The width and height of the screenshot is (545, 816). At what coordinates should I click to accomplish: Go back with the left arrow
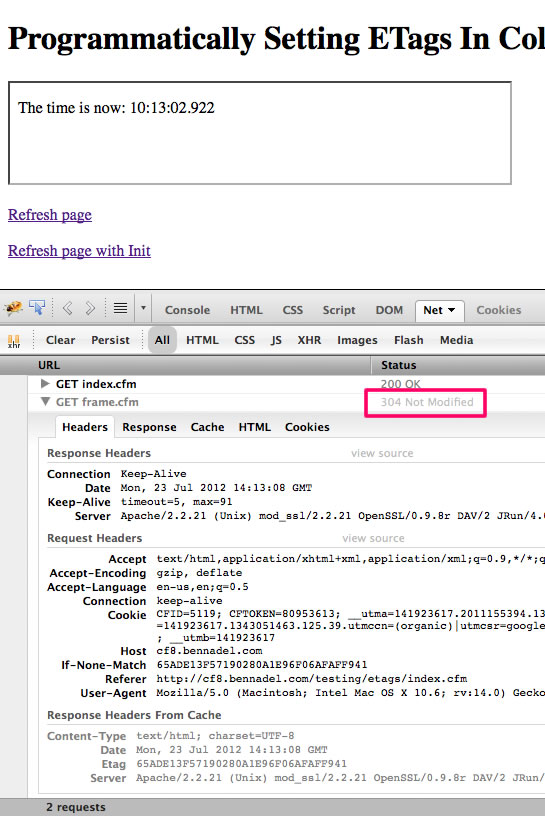[x=67, y=309]
